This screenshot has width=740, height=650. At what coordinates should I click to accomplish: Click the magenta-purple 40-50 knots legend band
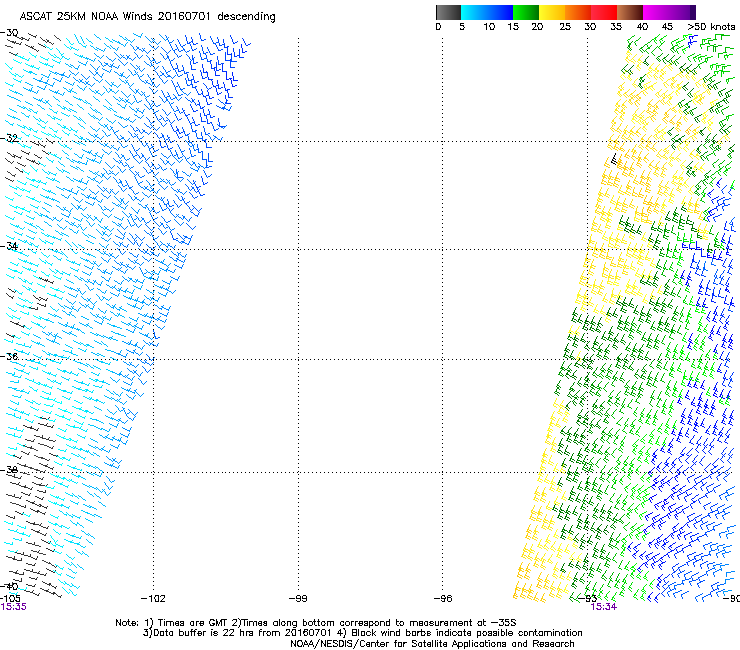pos(669,12)
